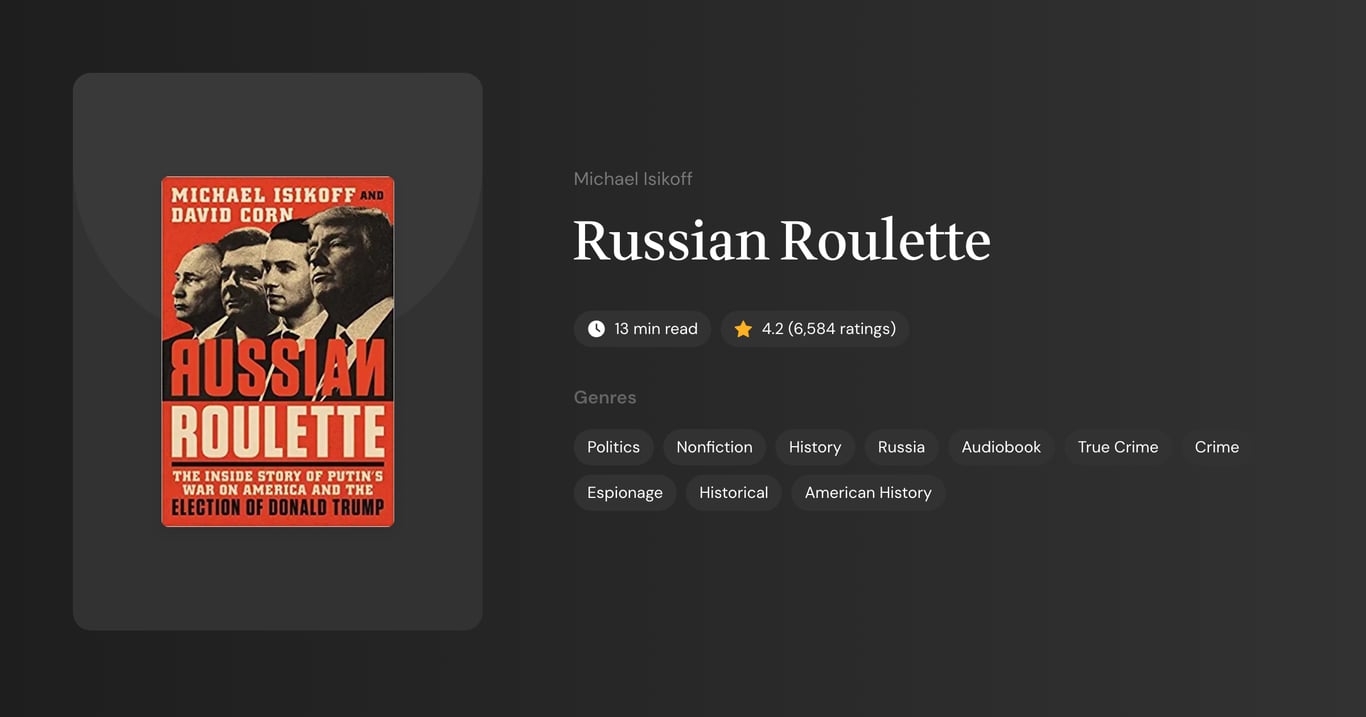Screen dimensions: 1366x717
Task: Click the Crime genre tag
Action: coord(1215,447)
